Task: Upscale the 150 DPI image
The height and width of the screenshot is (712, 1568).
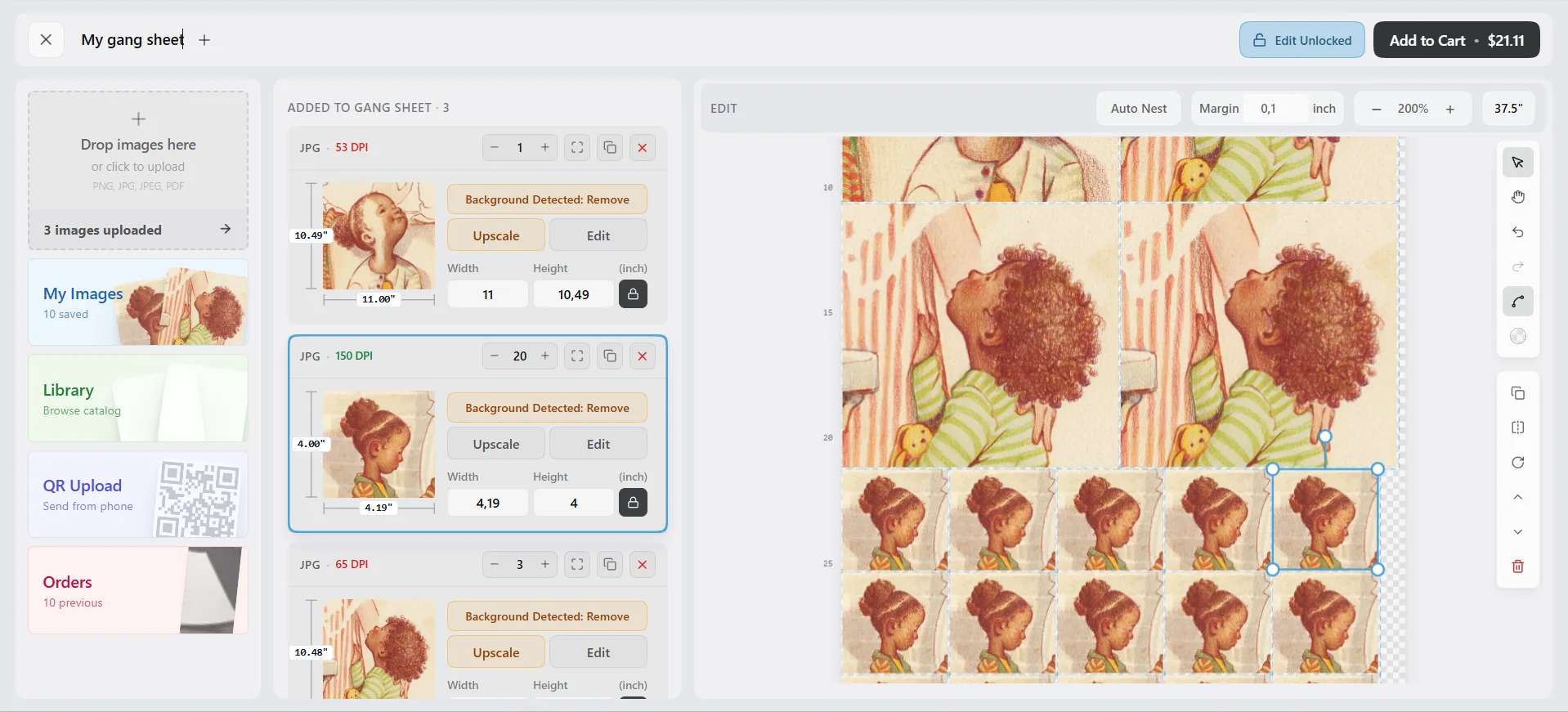Action: coord(496,444)
